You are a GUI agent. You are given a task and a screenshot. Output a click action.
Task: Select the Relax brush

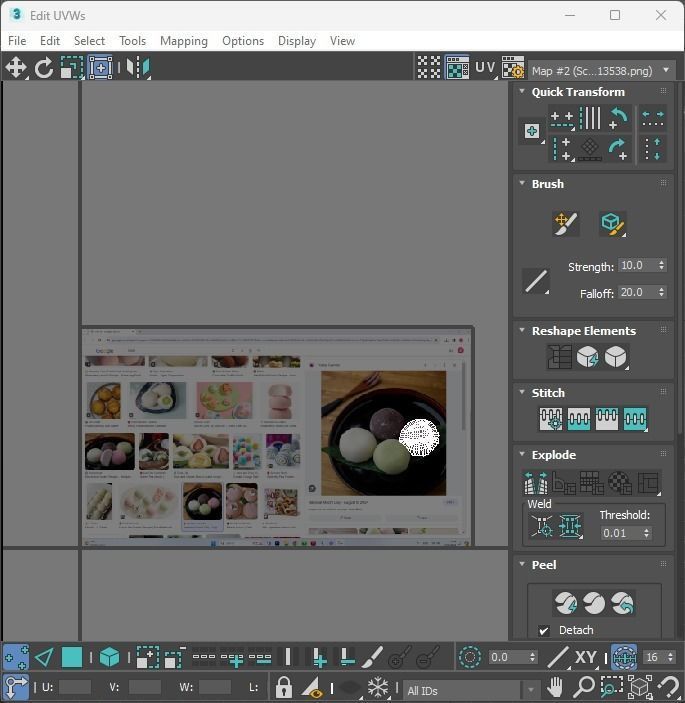[x=612, y=224]
